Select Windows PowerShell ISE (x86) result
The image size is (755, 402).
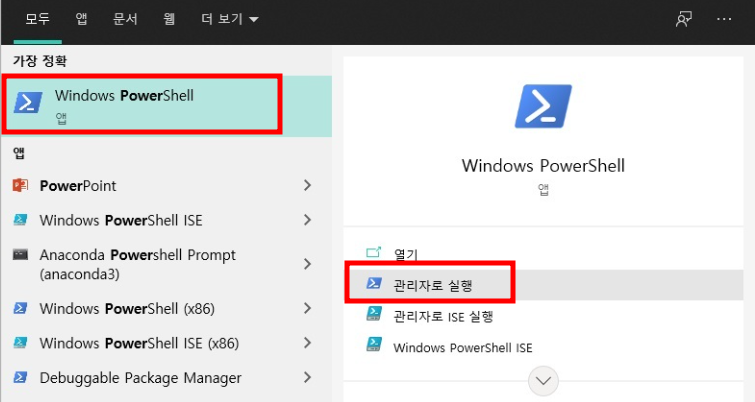pos(167,343)
